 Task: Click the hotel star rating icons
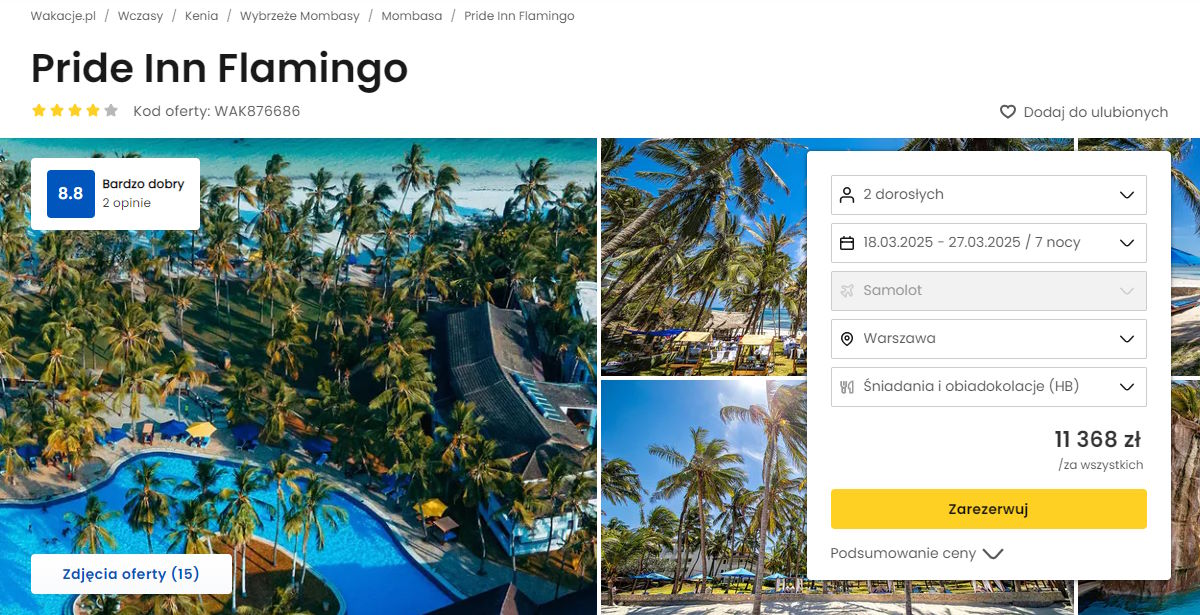pos(75,111)
